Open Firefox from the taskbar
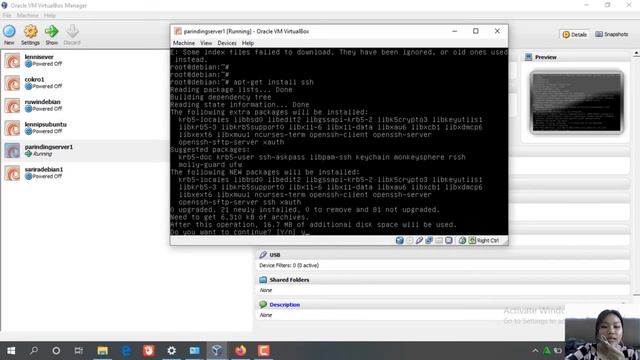 pyautogui.click(x=240, y=351)
